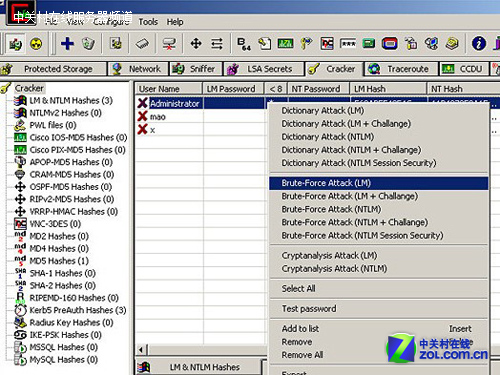Click the recycle bin Remove icon in toolbar
Viewport: 500px width, 375px height.
(x=88, y=43)
